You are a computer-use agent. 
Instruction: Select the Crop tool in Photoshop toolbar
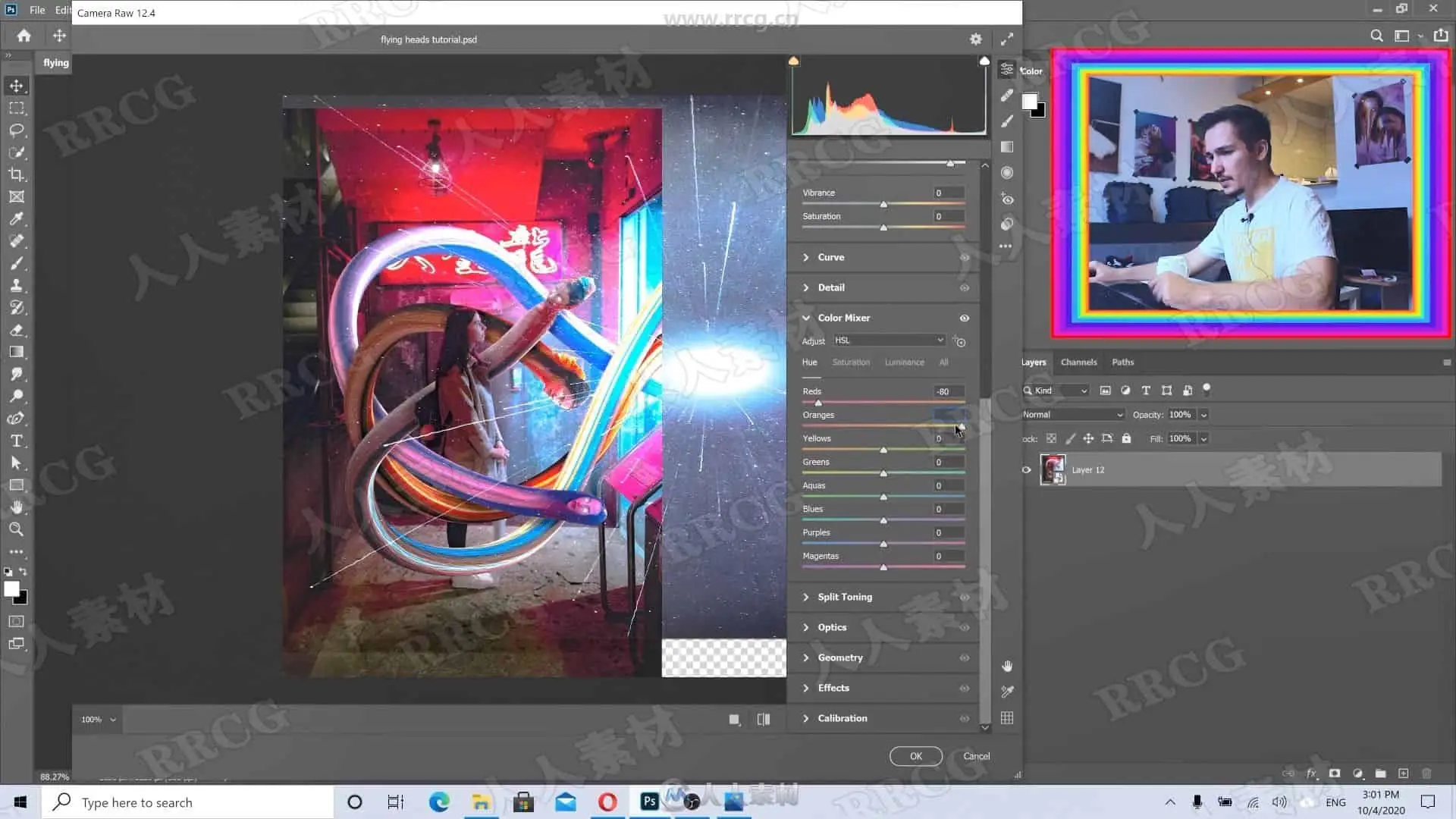point(17,174)
